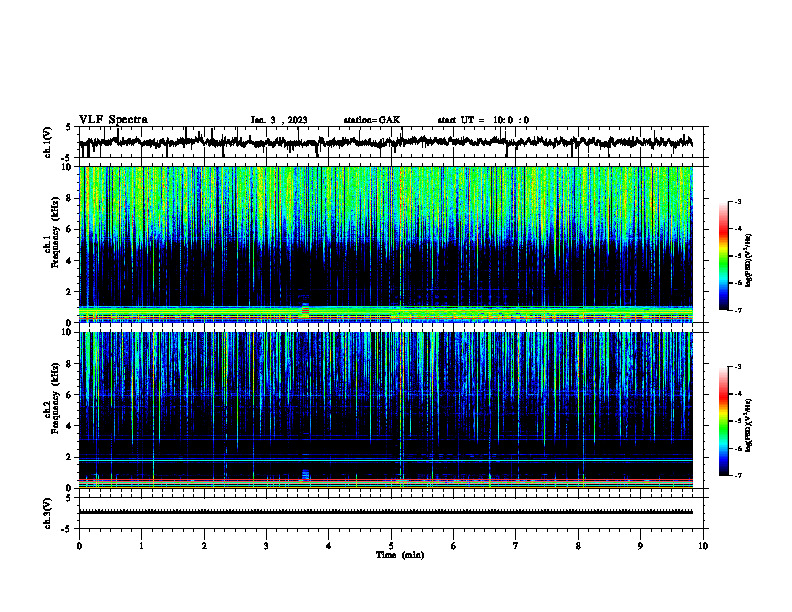Select the date text "Jan. 3 , 2023"

pos(279,120)
